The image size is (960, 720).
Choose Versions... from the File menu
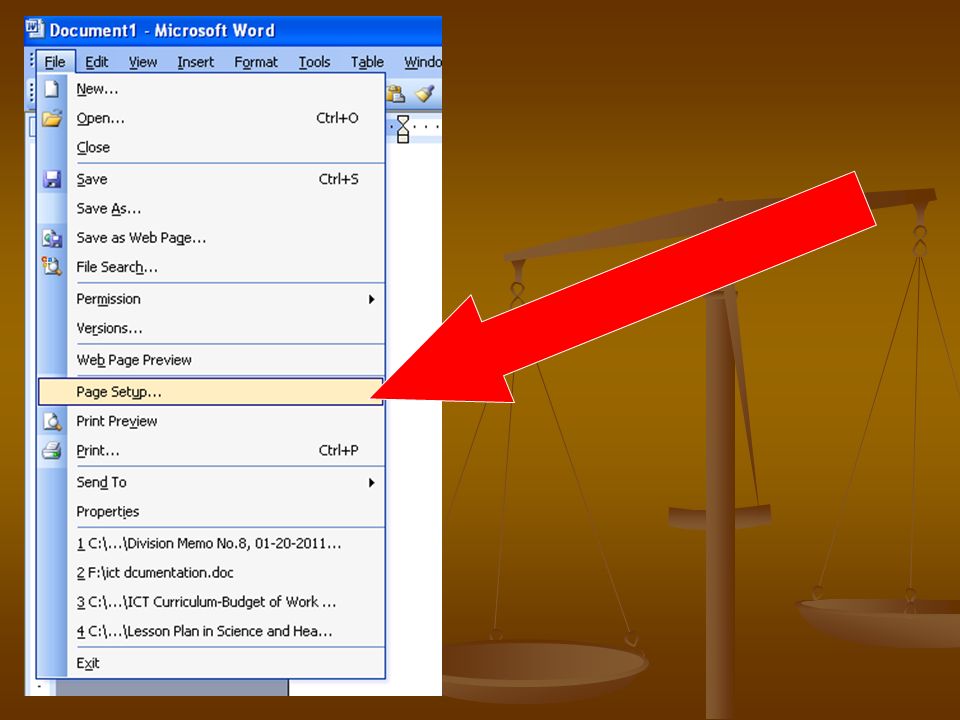coord(211,328)
